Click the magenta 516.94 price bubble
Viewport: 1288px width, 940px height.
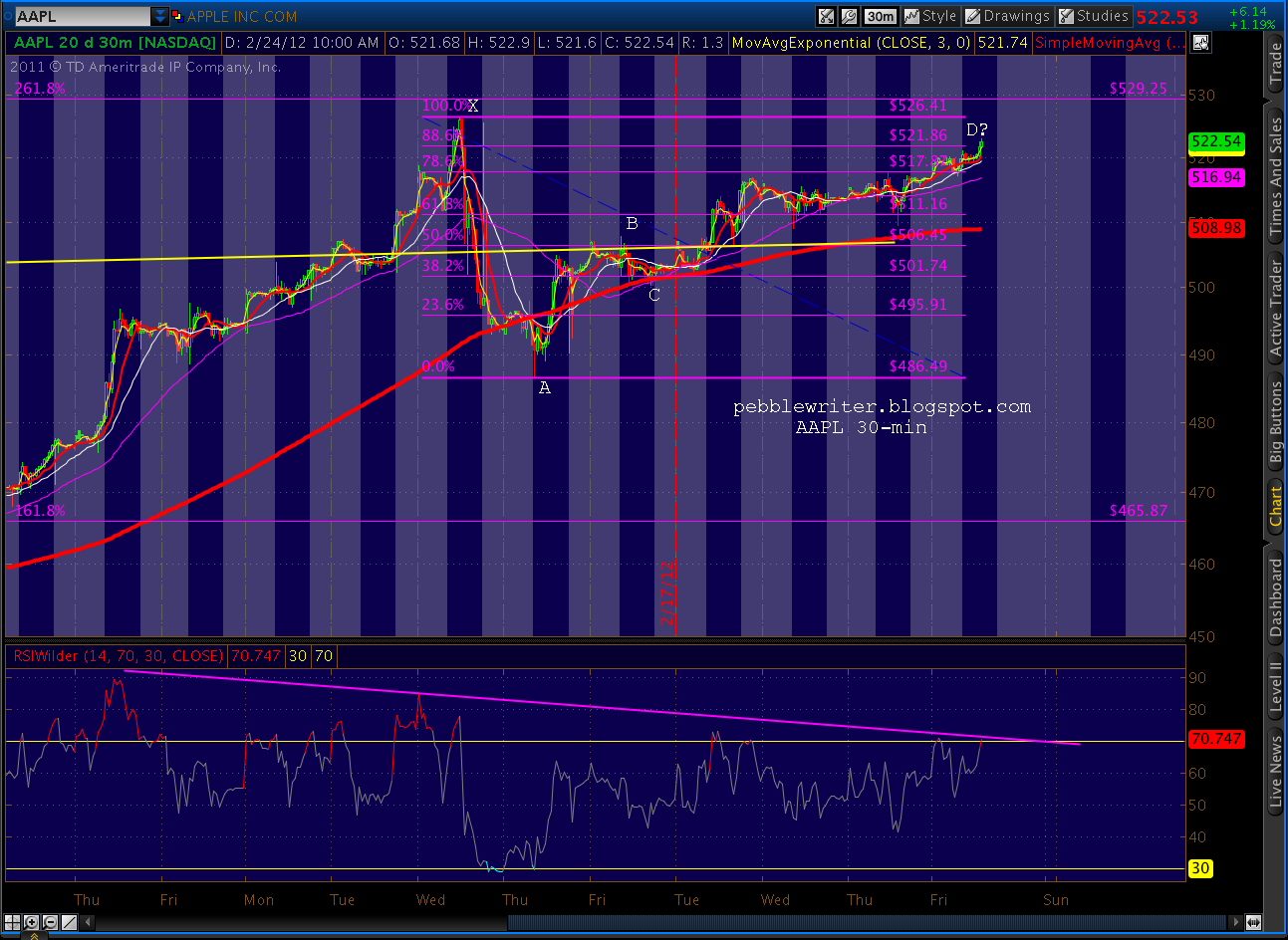pyautogui.click(x=1216, y=177)
